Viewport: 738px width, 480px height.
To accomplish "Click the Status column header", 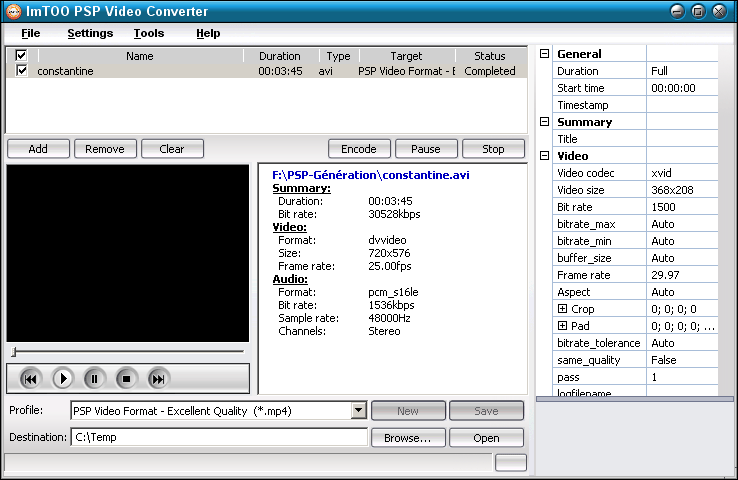I will [x=489, y=56].
